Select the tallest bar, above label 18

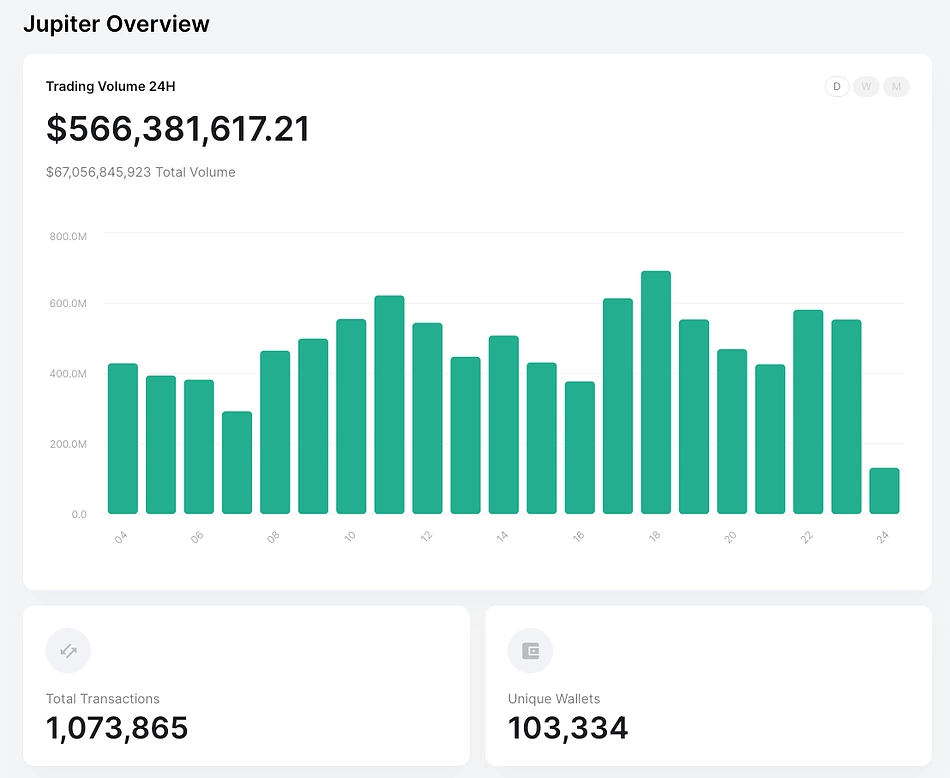(x=656, y=393)
